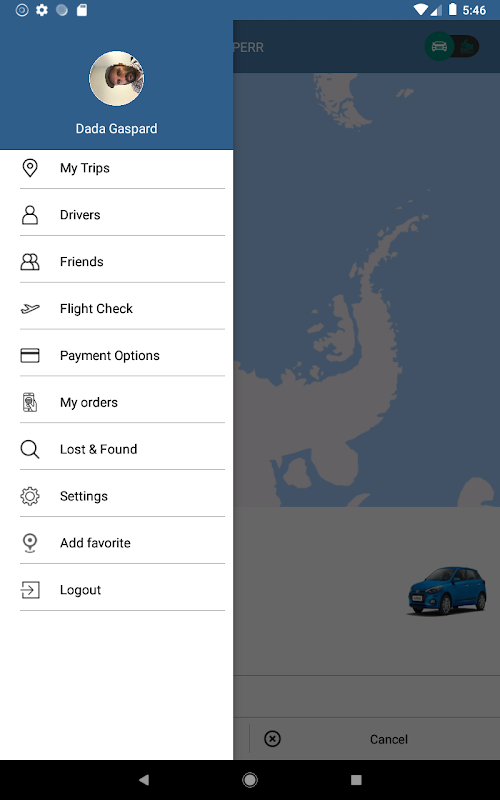
Task: Tap the My orders phone icon
Action: (x=30, y=402)
